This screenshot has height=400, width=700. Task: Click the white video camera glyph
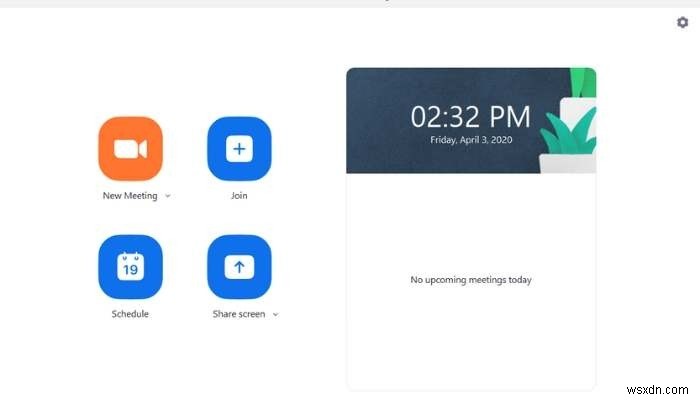click(x=130, y=149)
